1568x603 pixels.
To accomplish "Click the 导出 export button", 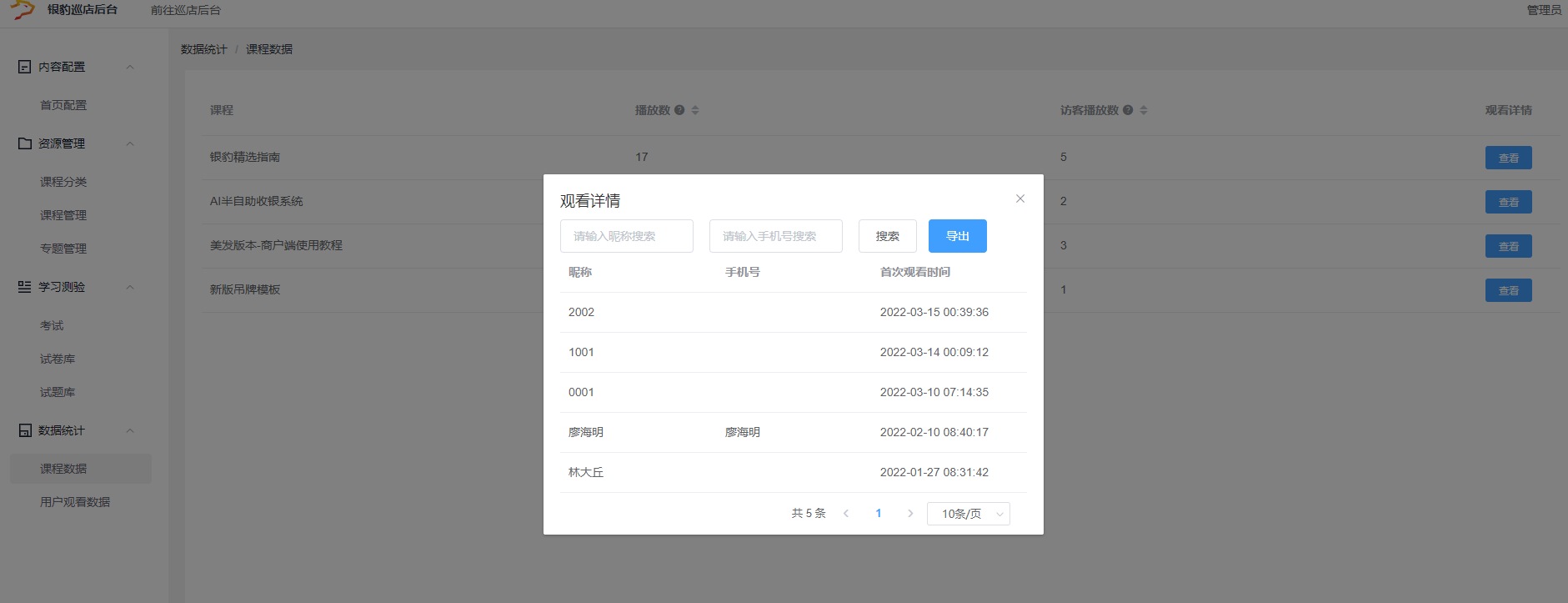I will tap(957, 236).
